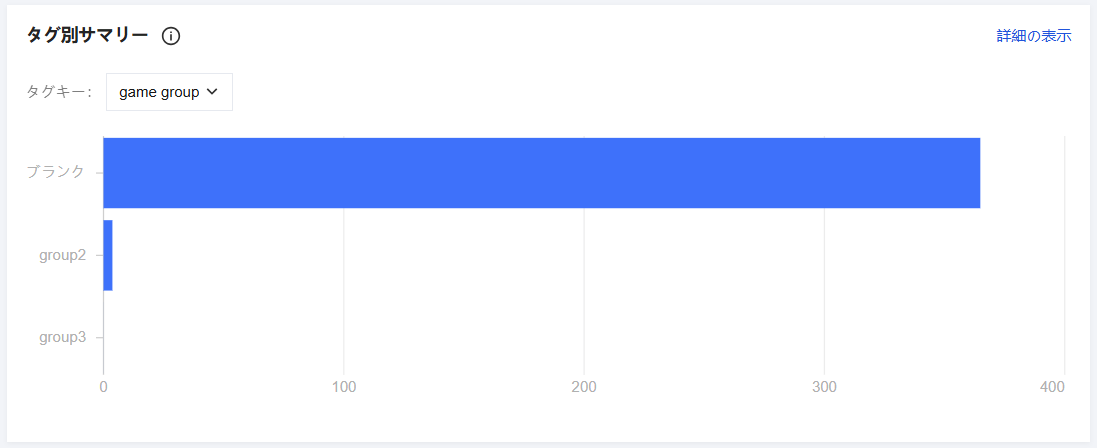Screen dimensions: 1097x448
Task: Click the タグキー: field label
Action: 59,92
